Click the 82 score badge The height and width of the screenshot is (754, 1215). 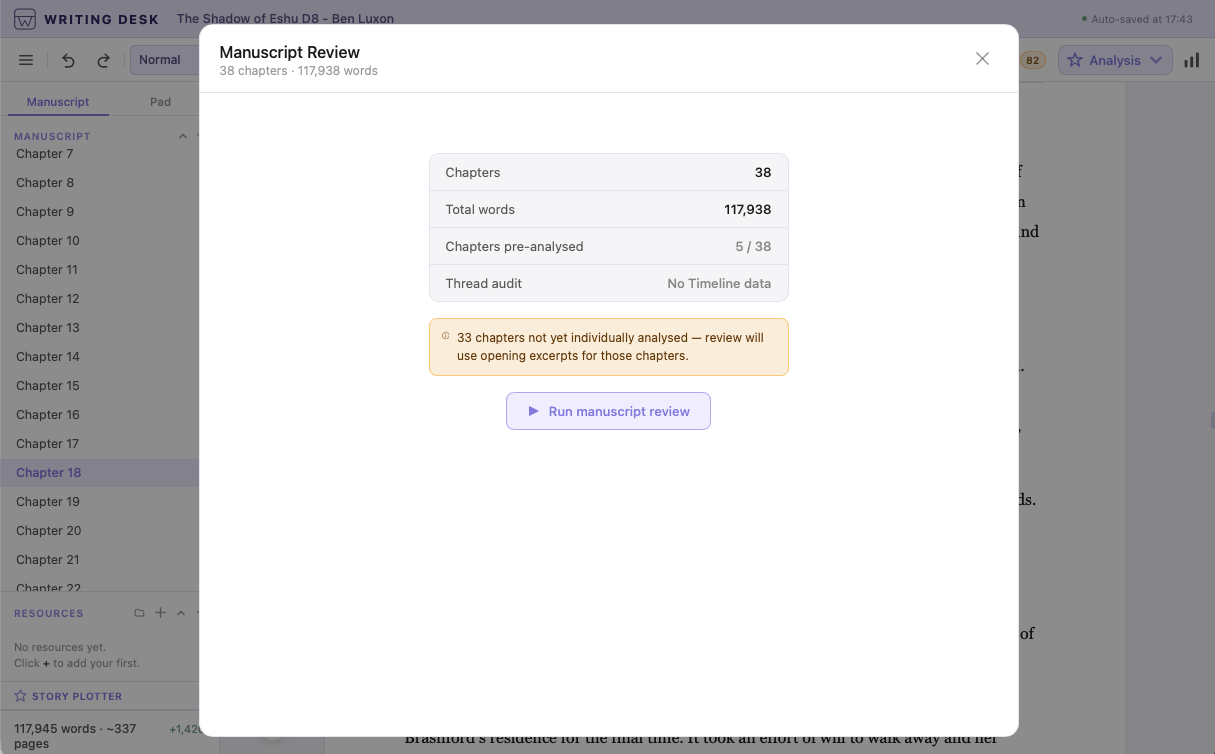click(x=1032, y=61)
